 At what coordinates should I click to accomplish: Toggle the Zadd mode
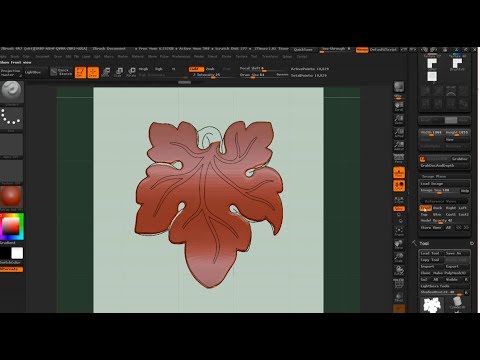point(196,69)
